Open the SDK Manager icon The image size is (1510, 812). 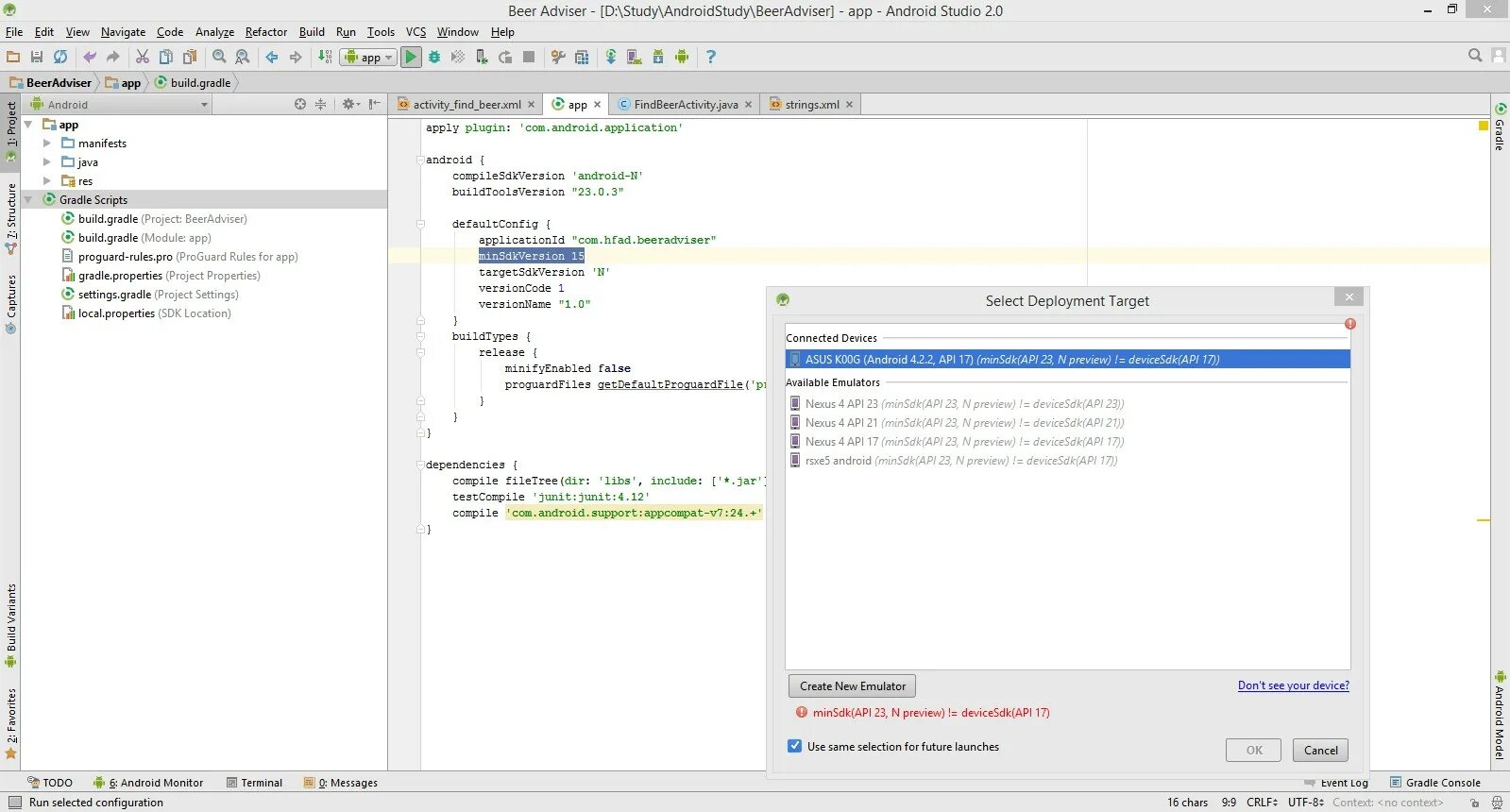[x=658, y=57]
